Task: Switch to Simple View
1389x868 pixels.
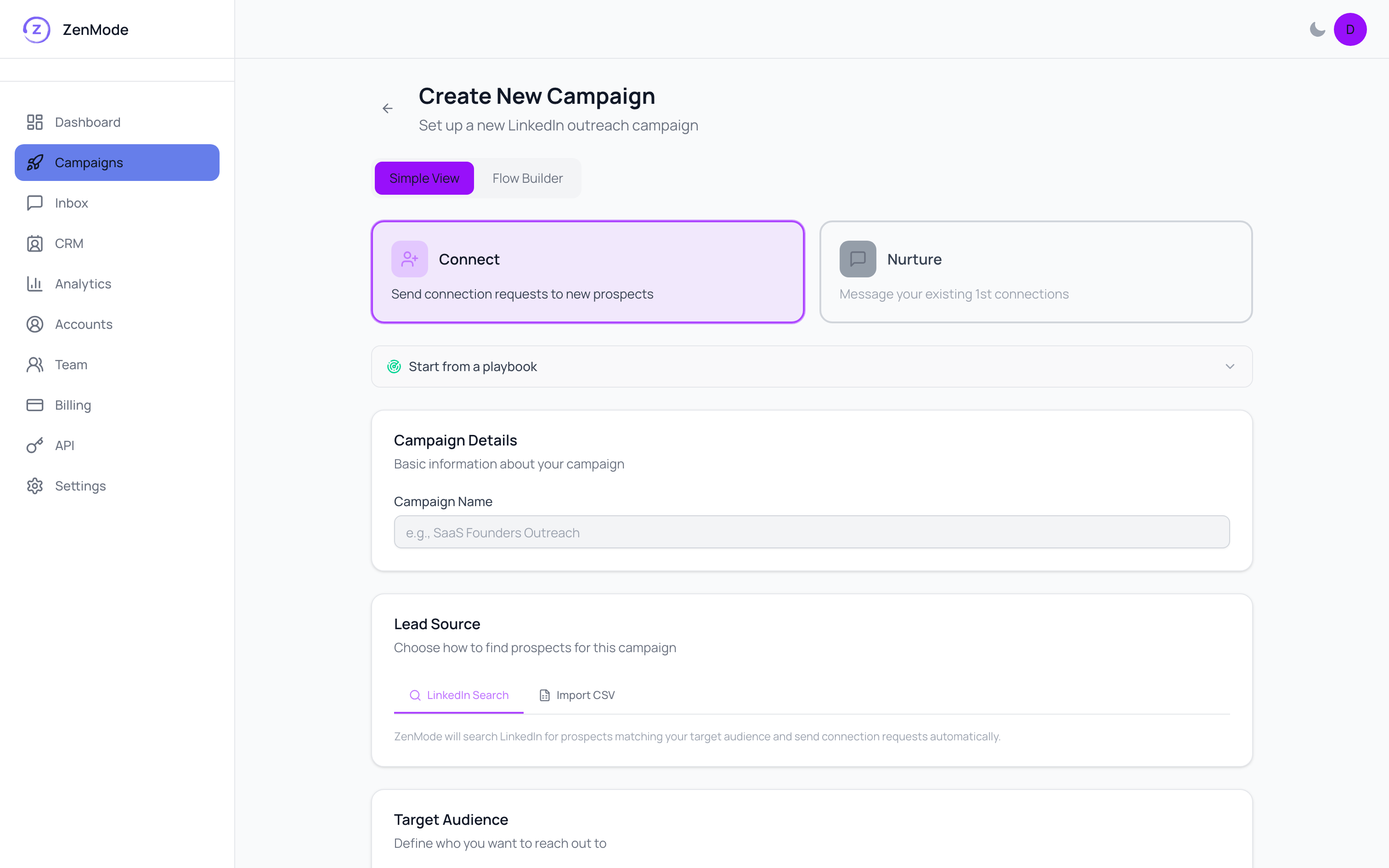Action: [424, 179]
